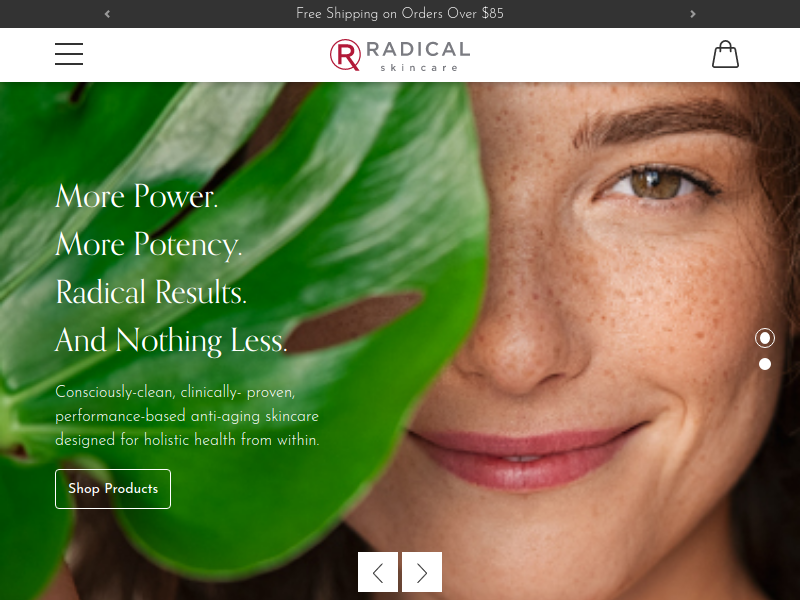Click the RADICAL skincare wordmark
Screen dimensions: 800x600
coord(418,56)
